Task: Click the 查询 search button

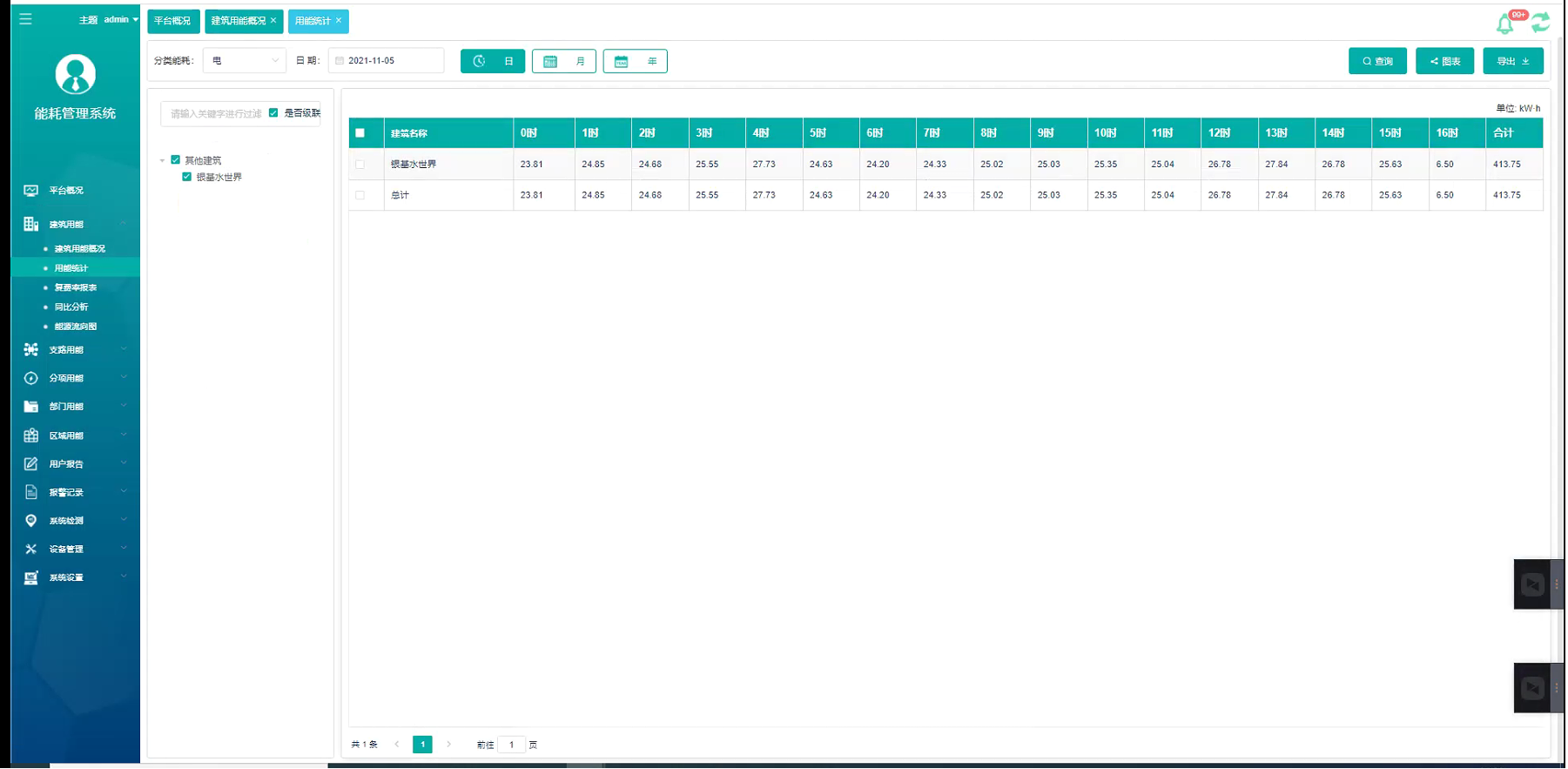Action: coord(1376,61)
